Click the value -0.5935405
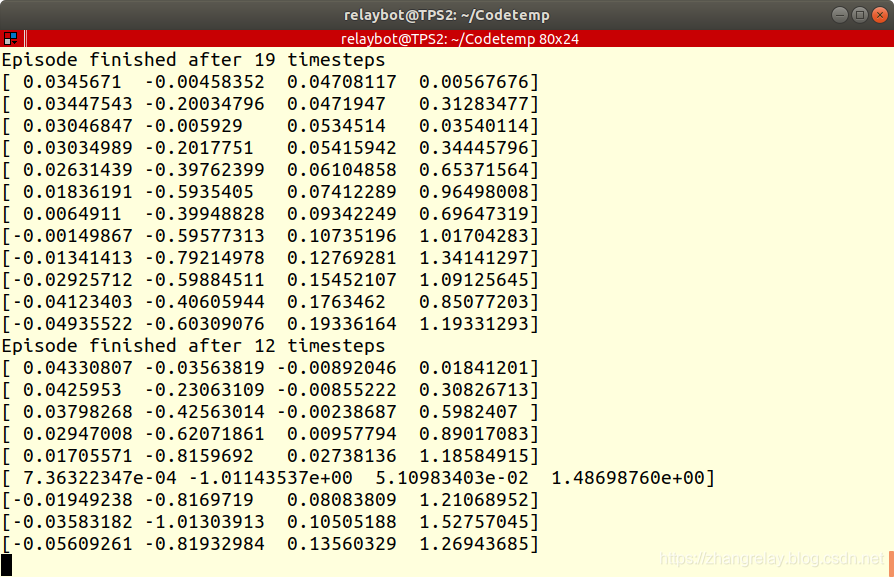The width and height of the screenshot is (894, 577). pos(198,192)
